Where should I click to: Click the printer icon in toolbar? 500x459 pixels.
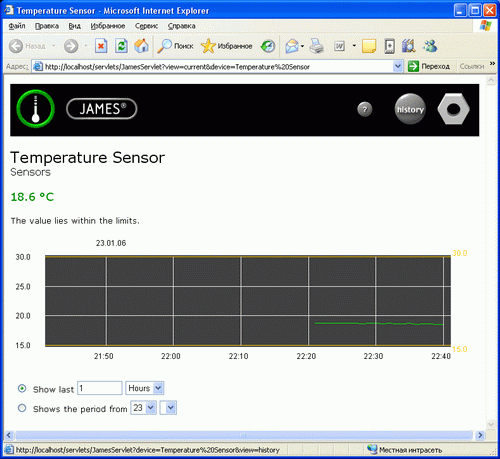point(316,46)
